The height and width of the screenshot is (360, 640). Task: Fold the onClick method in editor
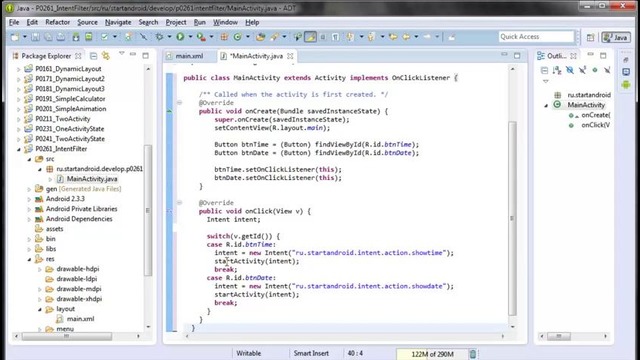tap(179, 202)
